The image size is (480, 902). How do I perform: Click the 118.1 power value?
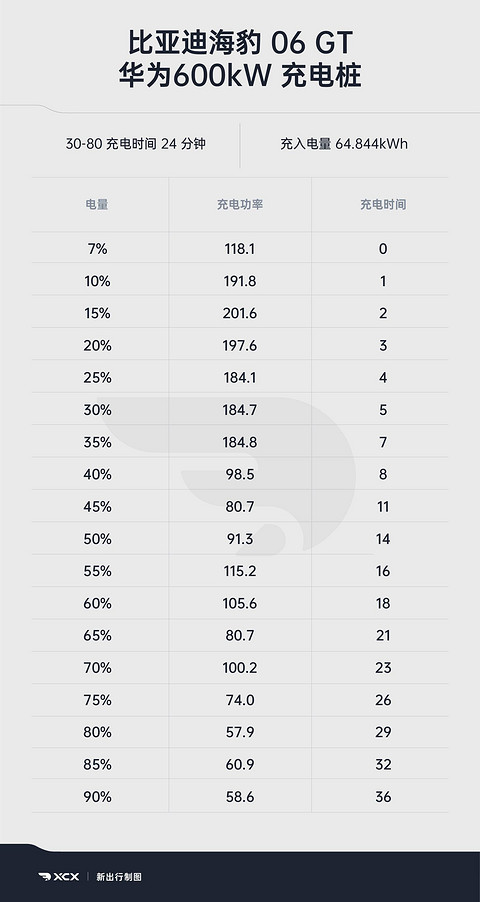tap(240, 249)
